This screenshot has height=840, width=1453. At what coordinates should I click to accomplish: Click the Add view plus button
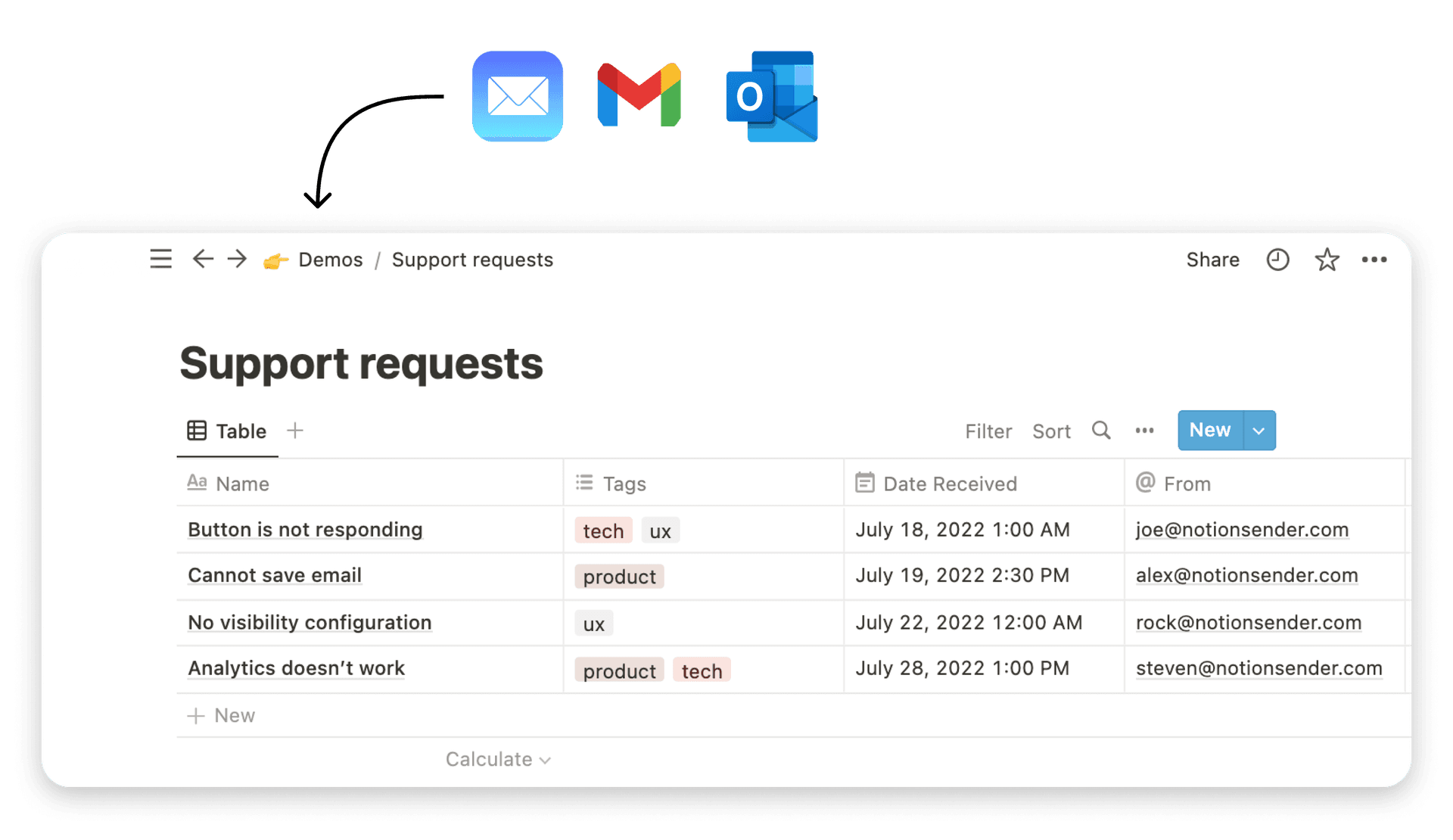coord(296,431)
